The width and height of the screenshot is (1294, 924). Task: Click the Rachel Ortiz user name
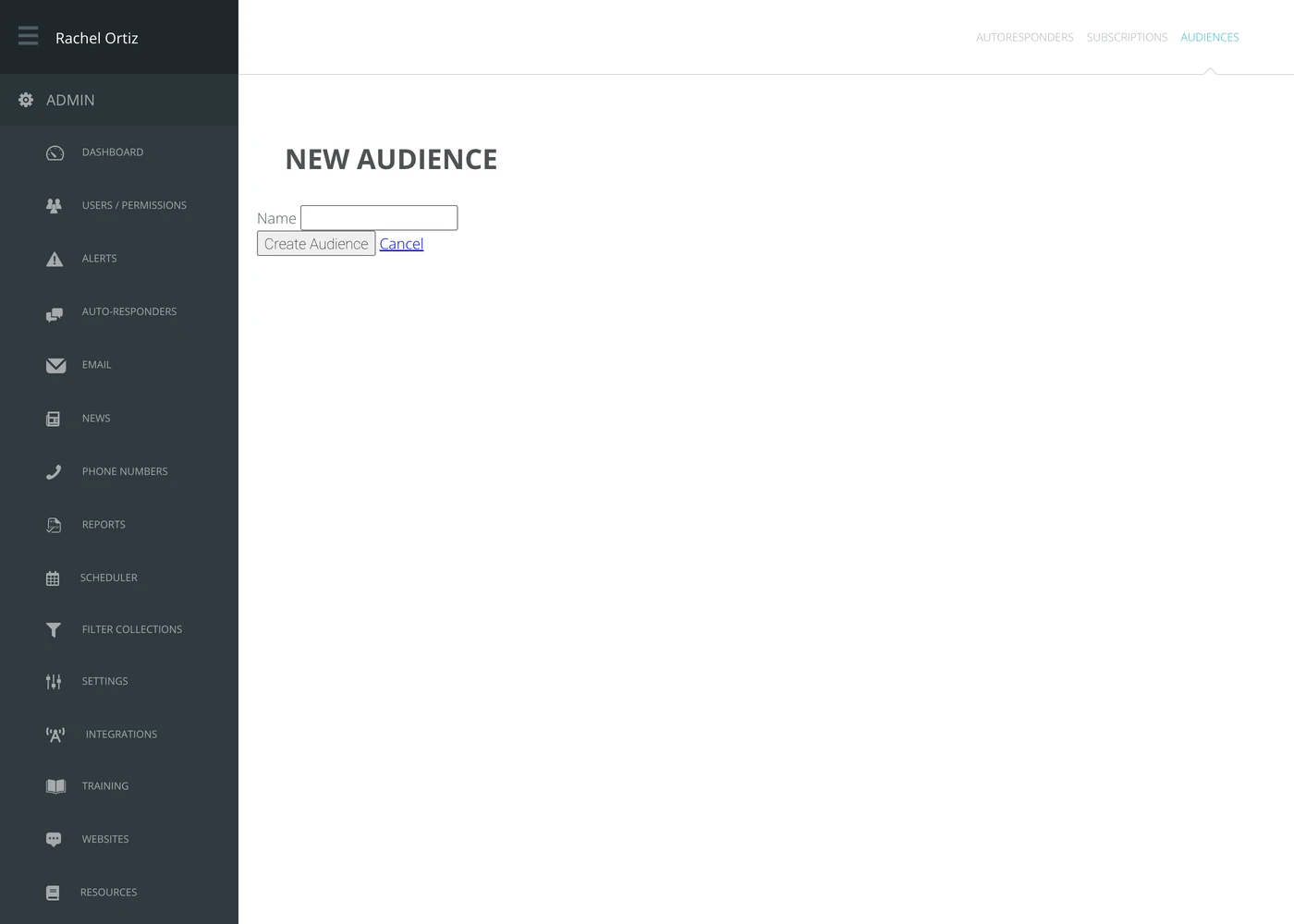tap(97, 38)
